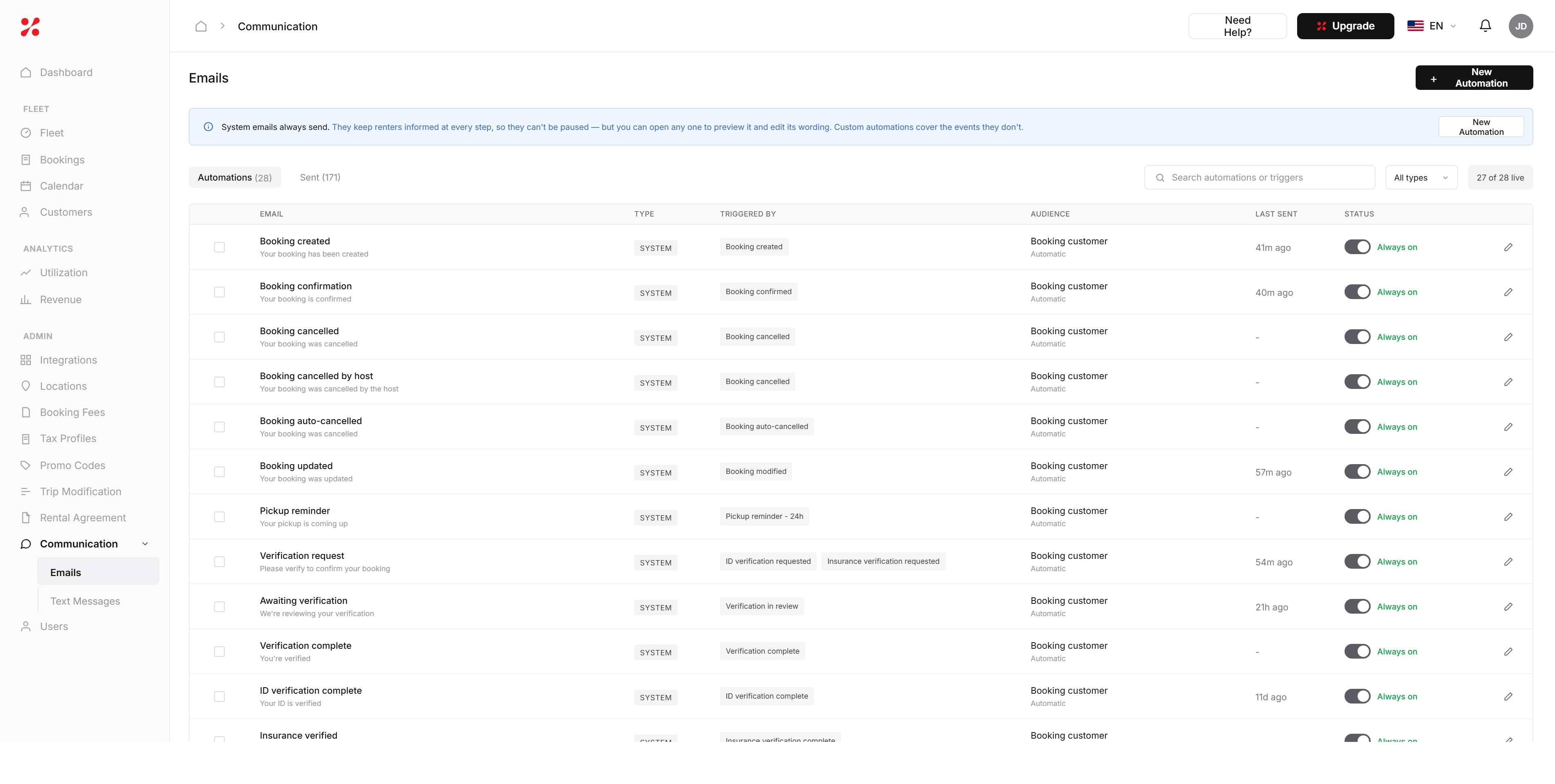
Task: Edit the Booking updated email via pencil
Action: pos(1508,472)
